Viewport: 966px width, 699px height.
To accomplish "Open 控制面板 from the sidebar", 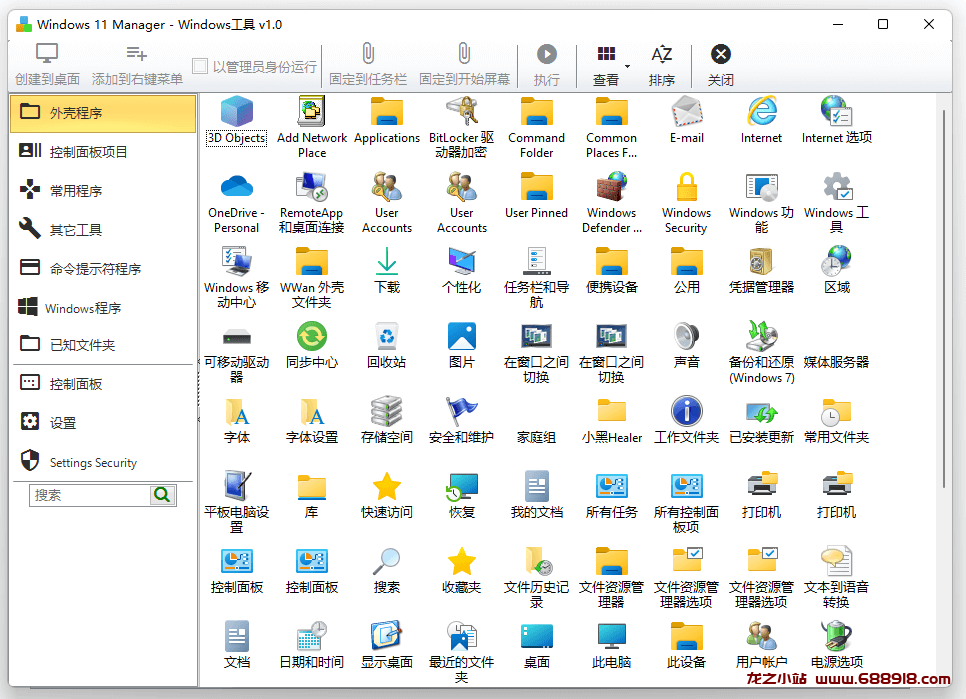I will tap(103, 384).
